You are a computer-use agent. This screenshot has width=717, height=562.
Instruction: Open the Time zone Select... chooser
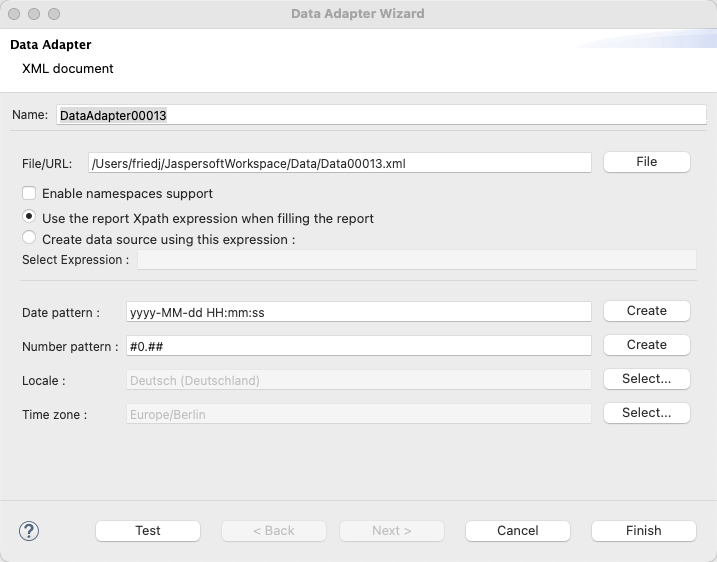(x=646, y=413)
